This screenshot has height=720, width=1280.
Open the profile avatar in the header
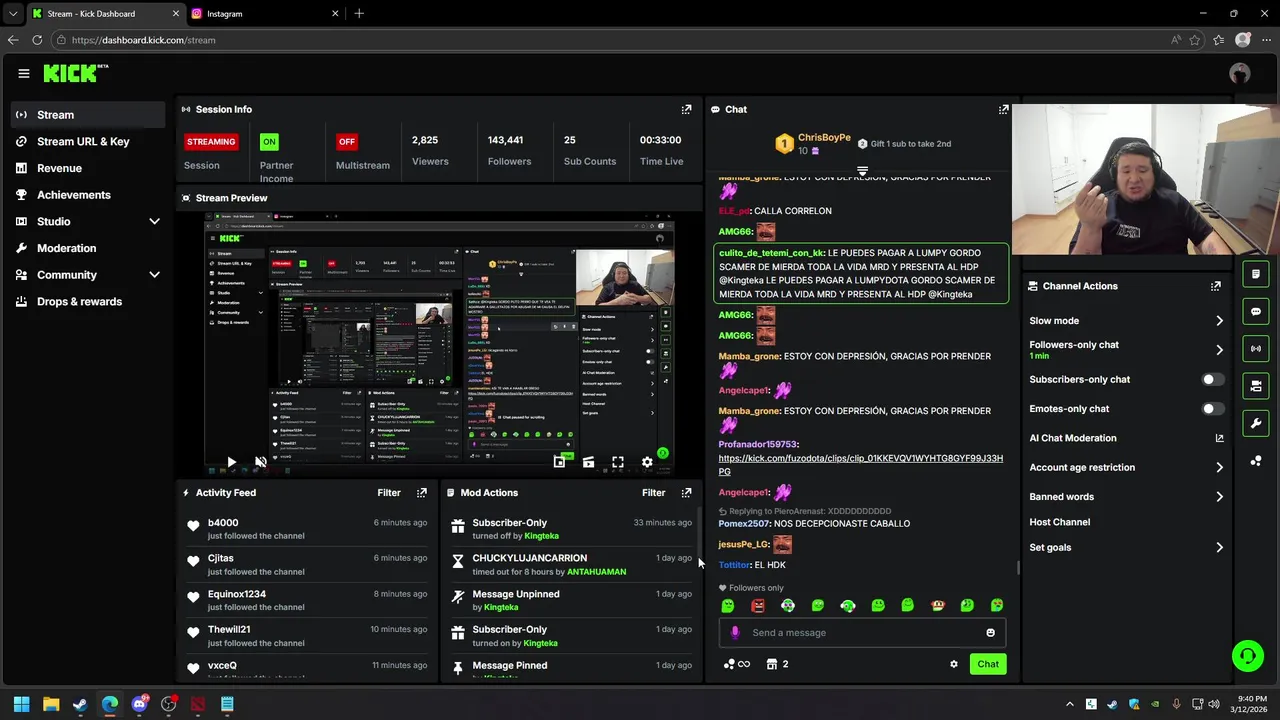click(x=1240, y=73)
